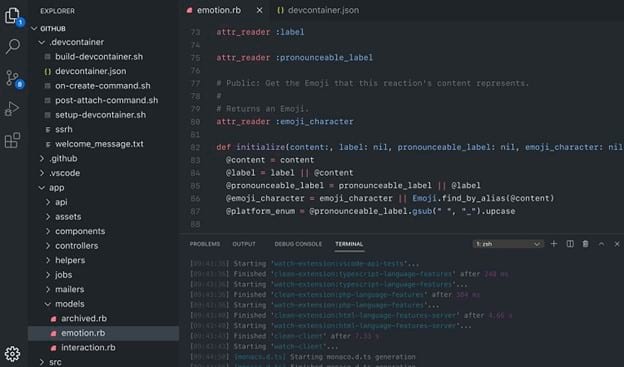
Task: Place cursor on 'def initialize' line
Action: (x=420, y=147)
